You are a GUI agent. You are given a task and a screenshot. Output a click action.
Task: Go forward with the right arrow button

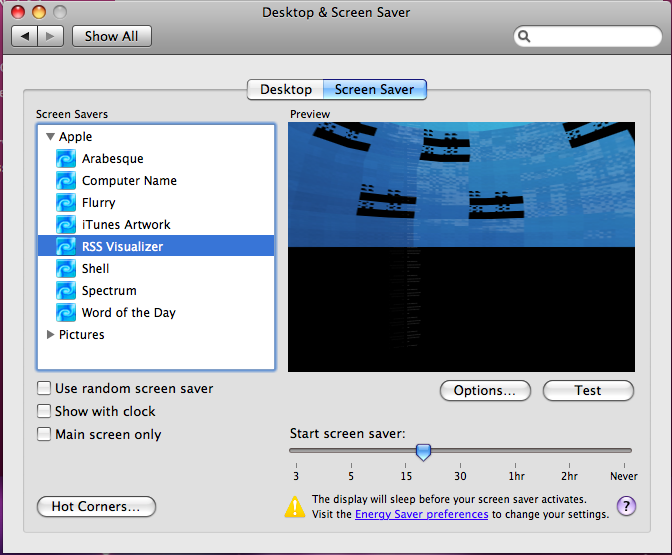coord(51,36)
